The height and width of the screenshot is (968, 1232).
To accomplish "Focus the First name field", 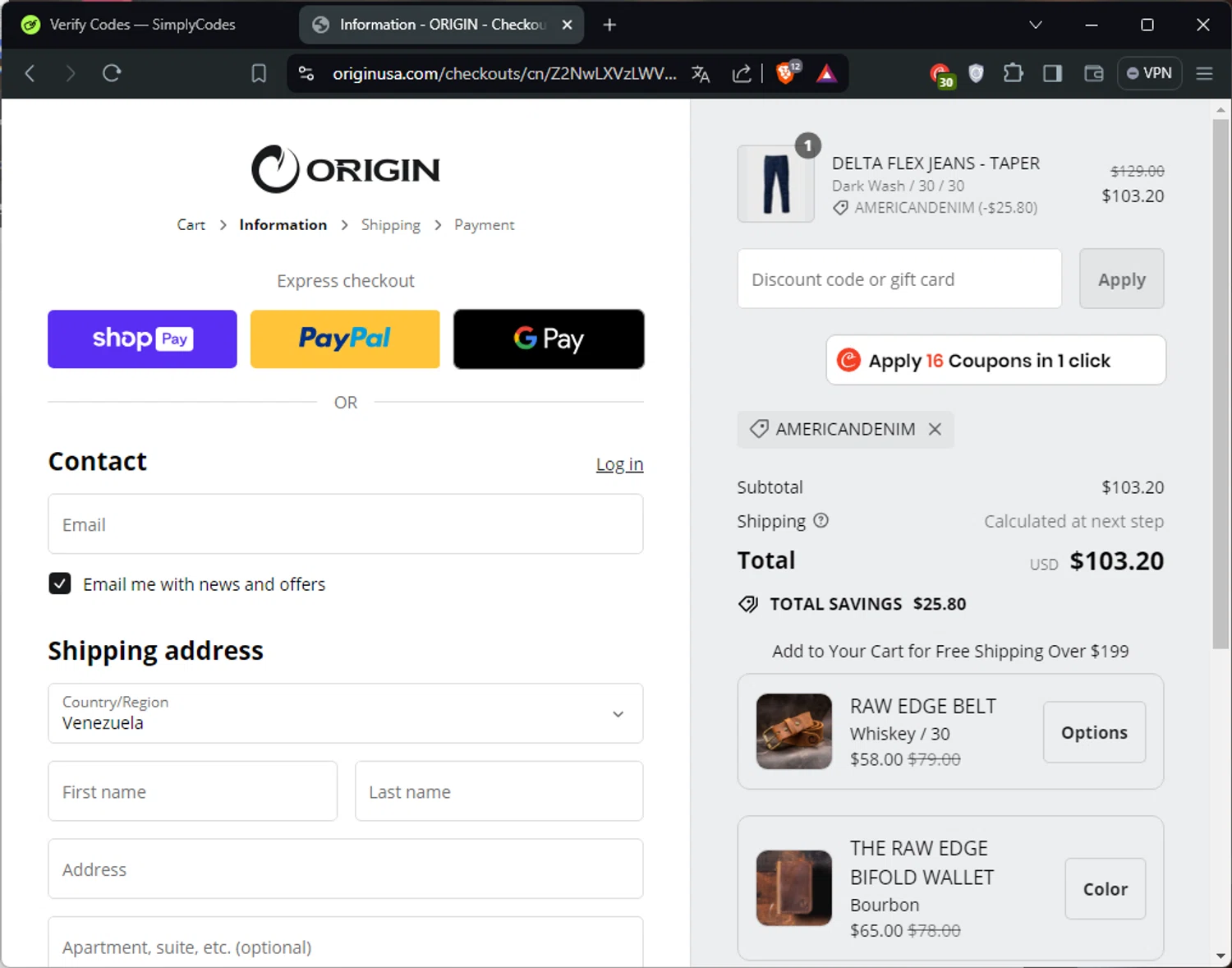I will (193, 791).
